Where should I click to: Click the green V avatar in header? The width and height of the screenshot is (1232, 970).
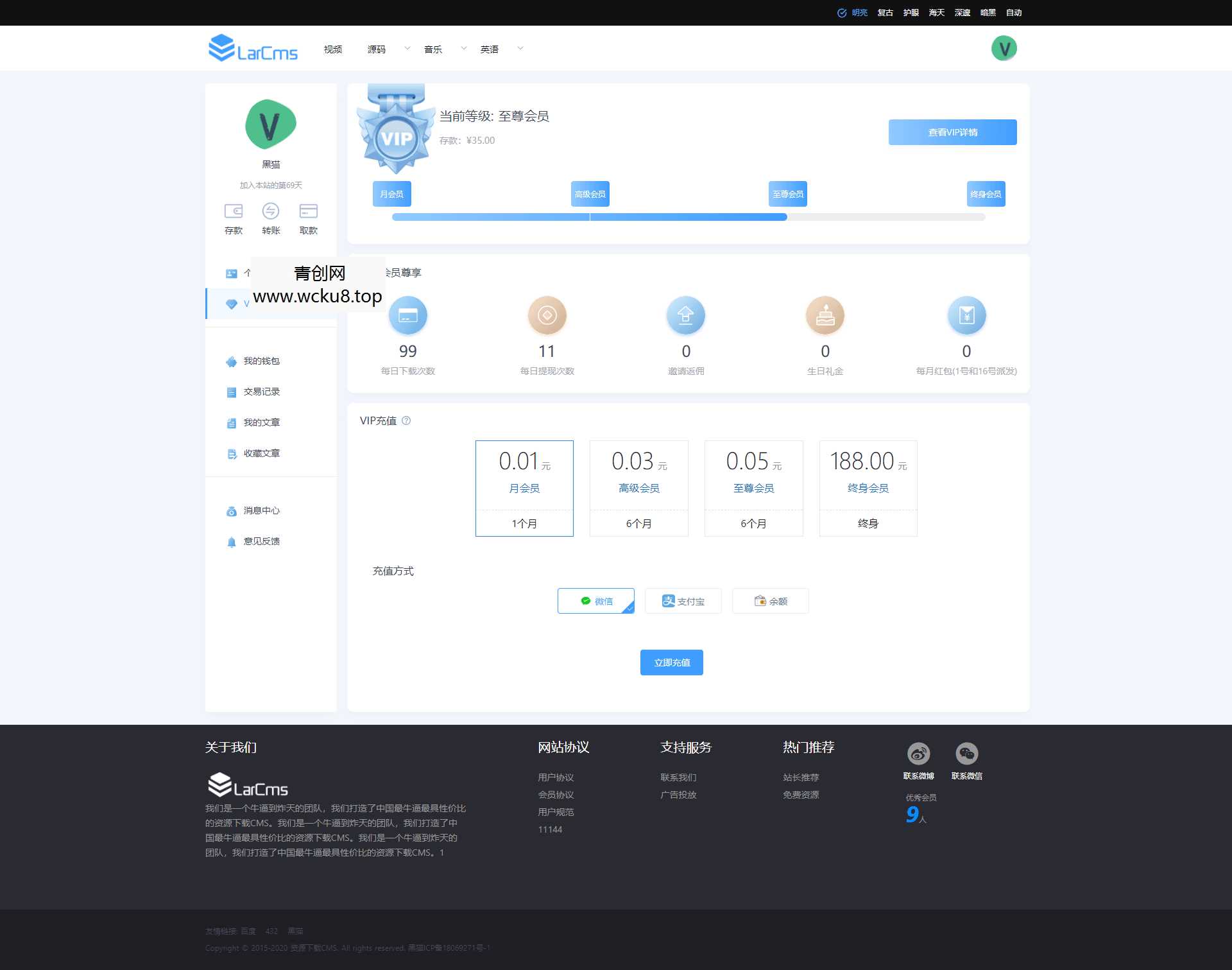click(x=1004, y=49)
